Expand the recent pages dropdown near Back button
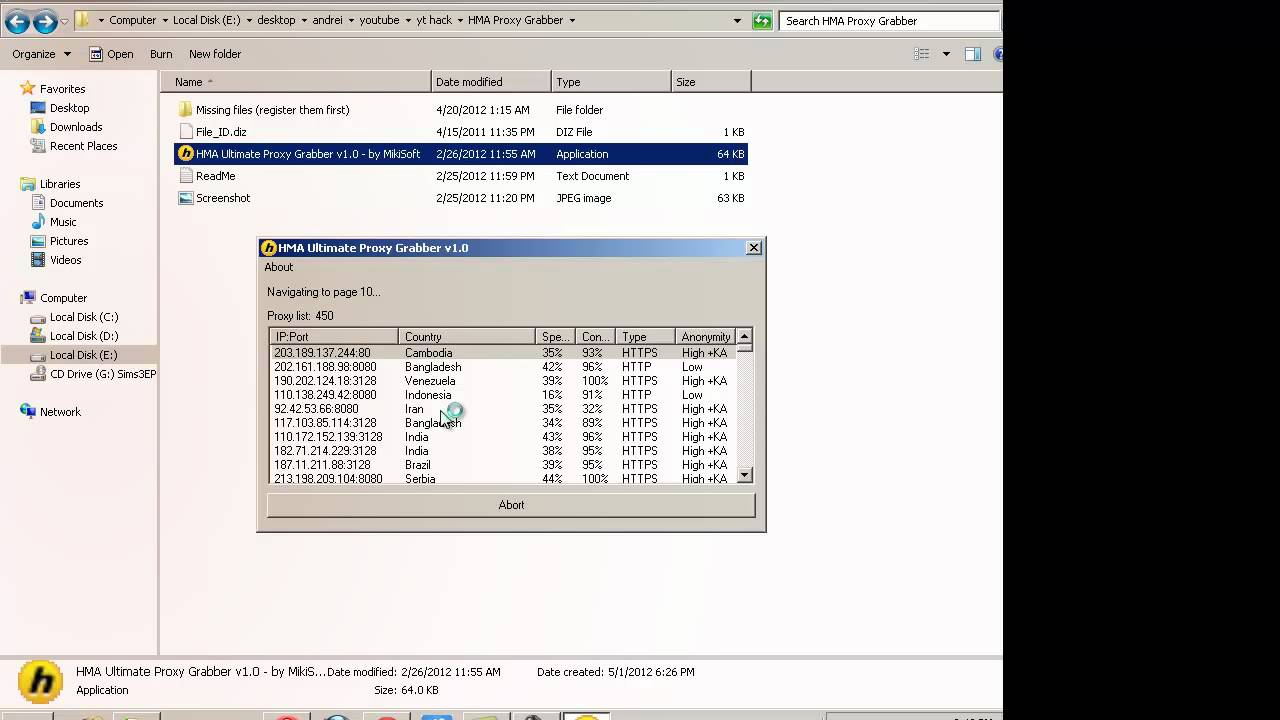 65,21
